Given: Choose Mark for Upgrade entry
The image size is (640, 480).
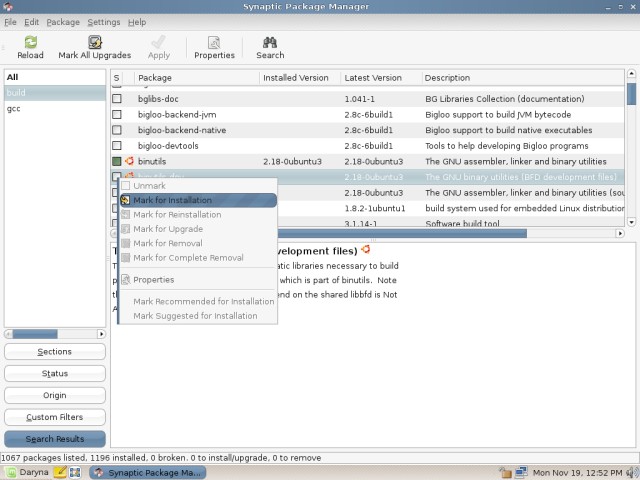Looking at the screenshot, I should coord(198,229).
